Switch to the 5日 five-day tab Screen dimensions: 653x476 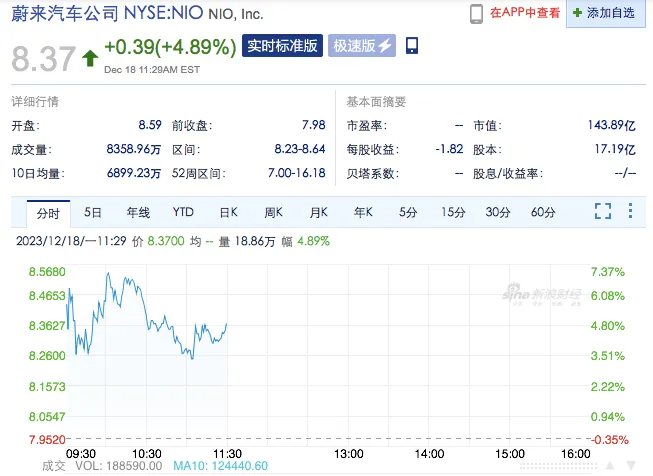click(x=92, y=212)
